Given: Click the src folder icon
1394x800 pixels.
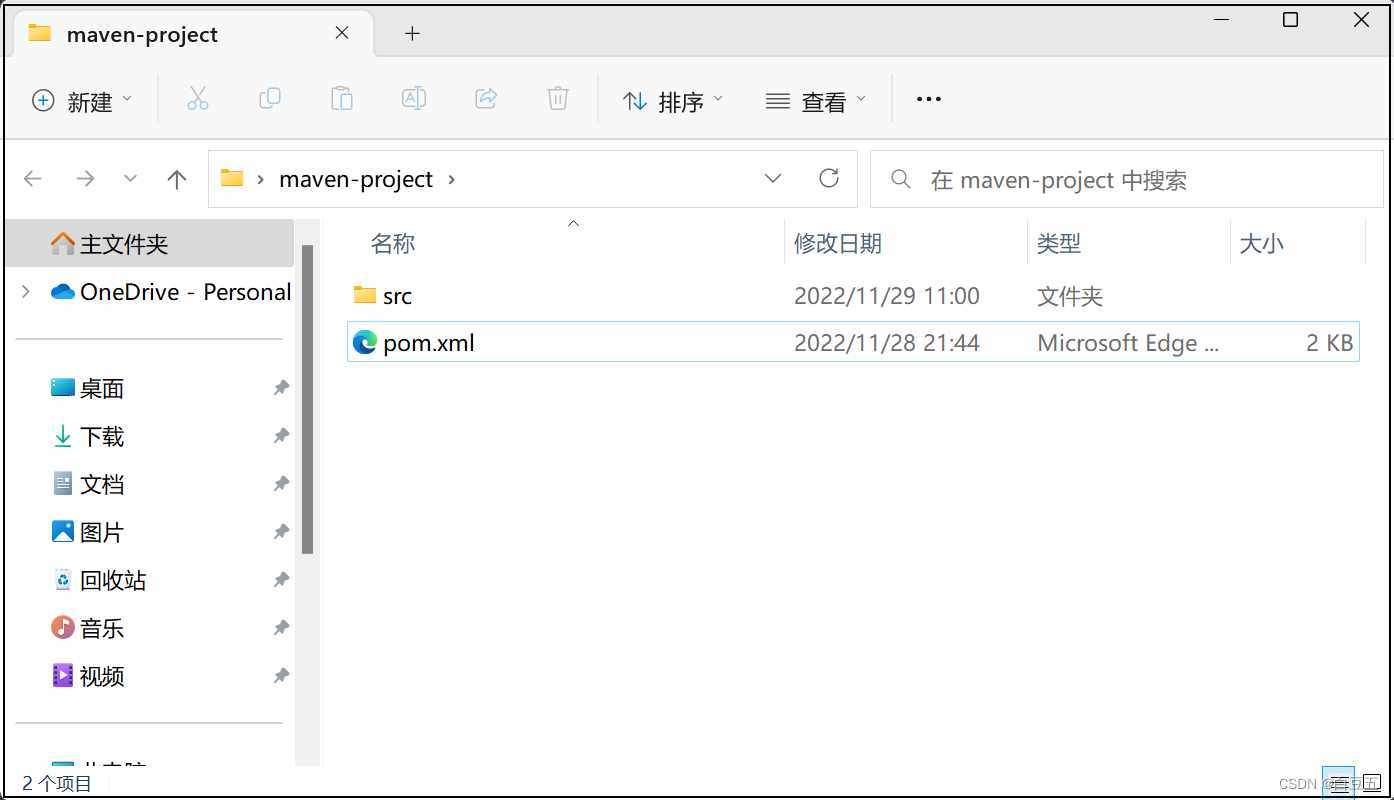Looking at the screenshot, I should coord(365,295).
